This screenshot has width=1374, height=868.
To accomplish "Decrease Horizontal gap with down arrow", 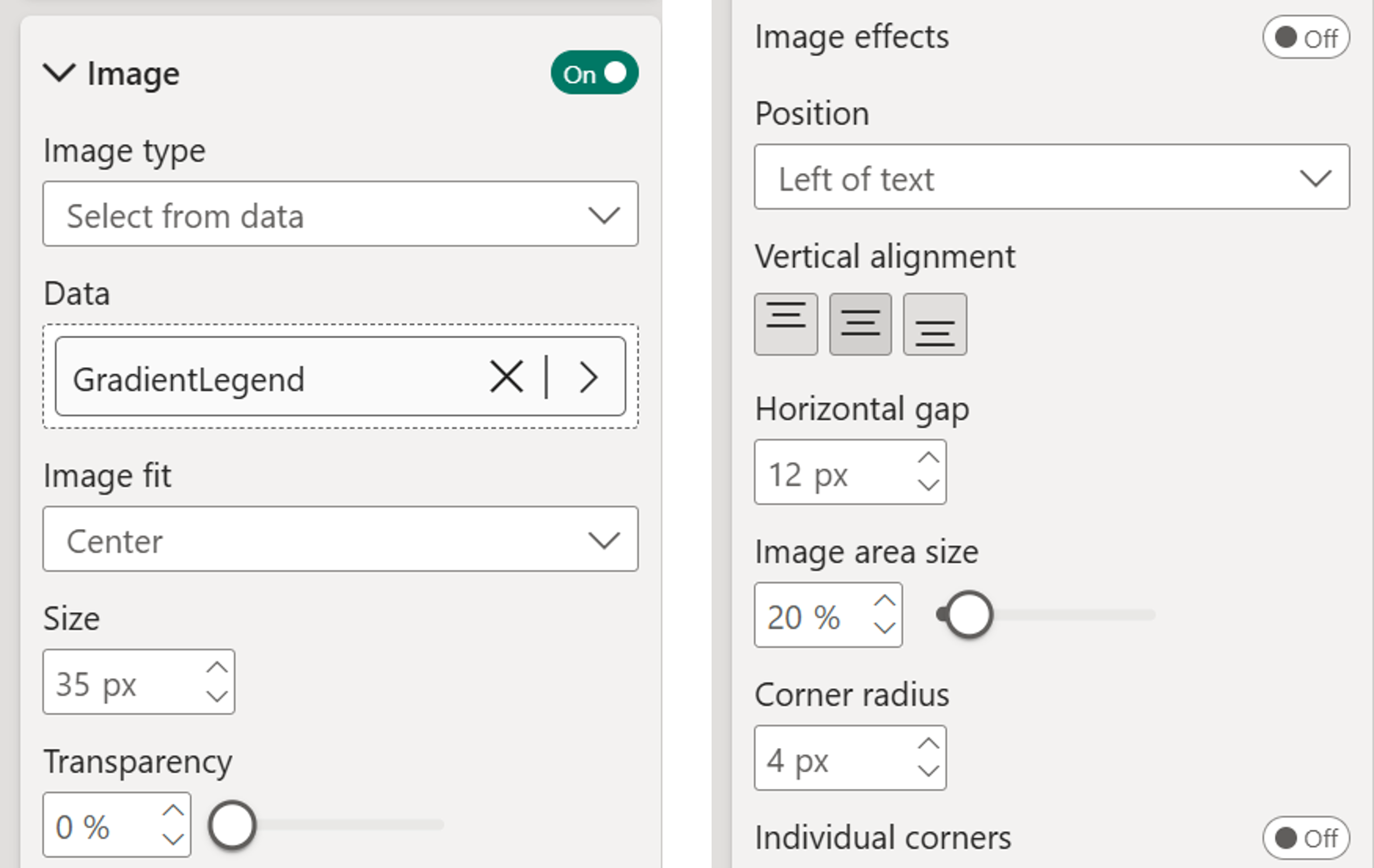I will click(x=928, y=486).
